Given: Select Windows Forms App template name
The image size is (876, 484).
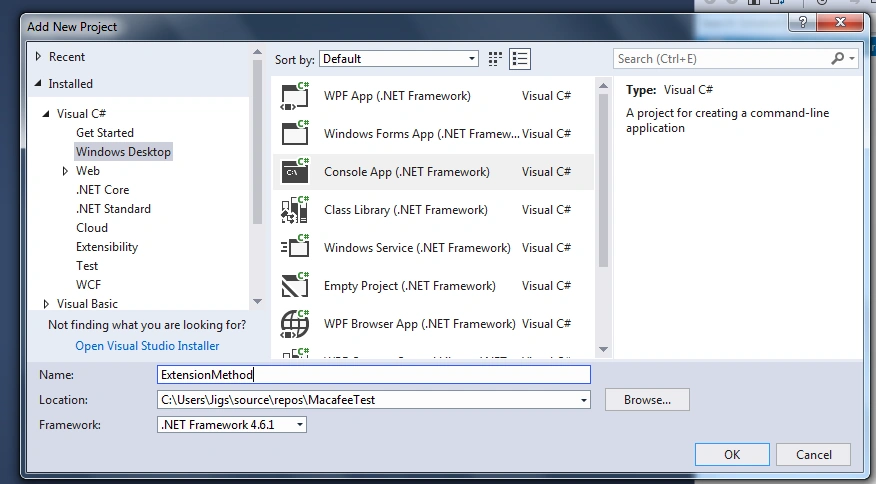Looking at the screenshot, I should [x=422, y=134].
